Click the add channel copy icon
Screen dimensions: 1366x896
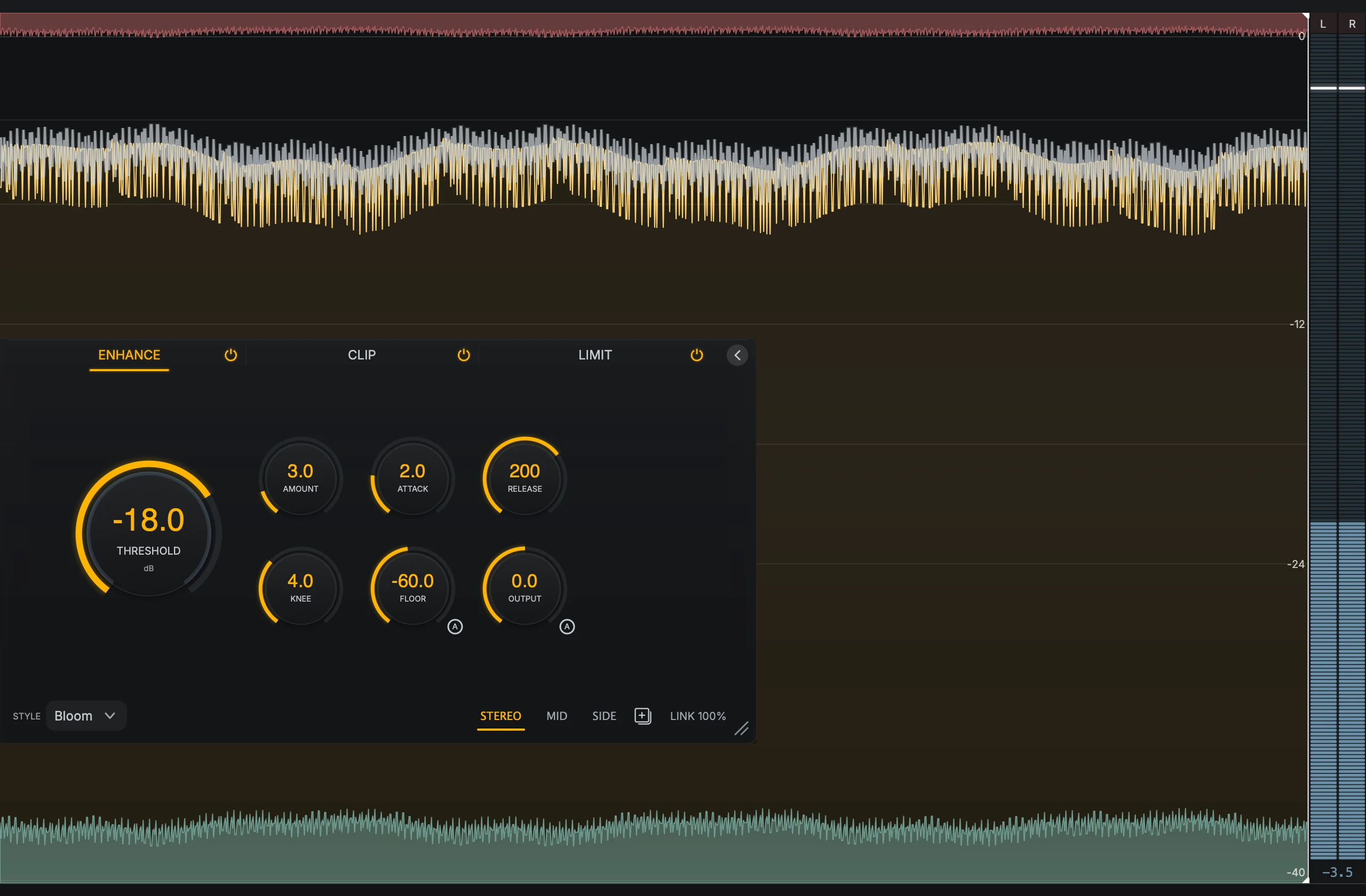643,716
